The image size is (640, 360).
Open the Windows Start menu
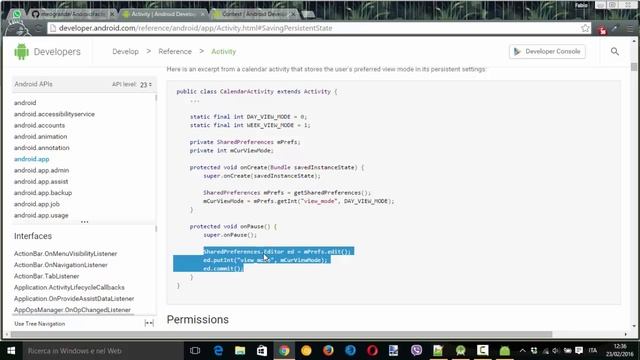click(x=11, y=351)
